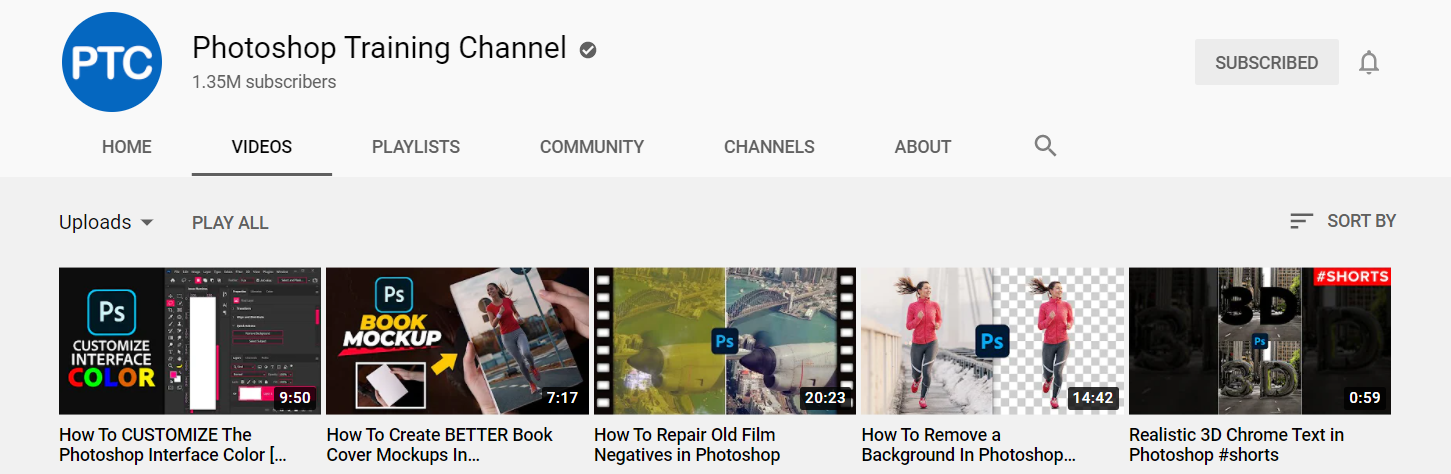Click the 1.35M subscribers text

click(264, 82)
